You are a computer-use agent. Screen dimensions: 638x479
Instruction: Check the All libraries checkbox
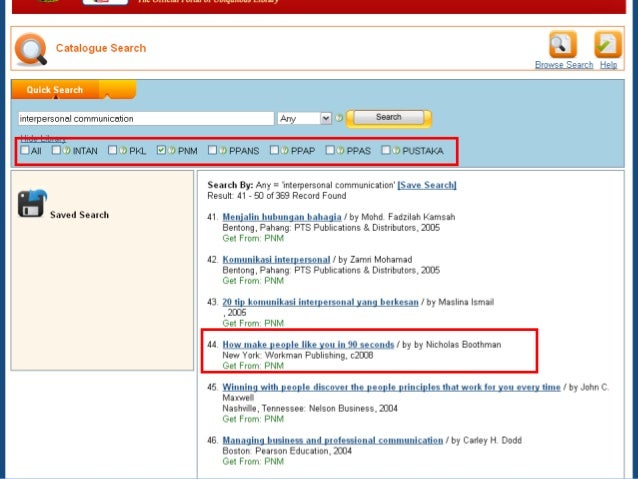[25, 150]
